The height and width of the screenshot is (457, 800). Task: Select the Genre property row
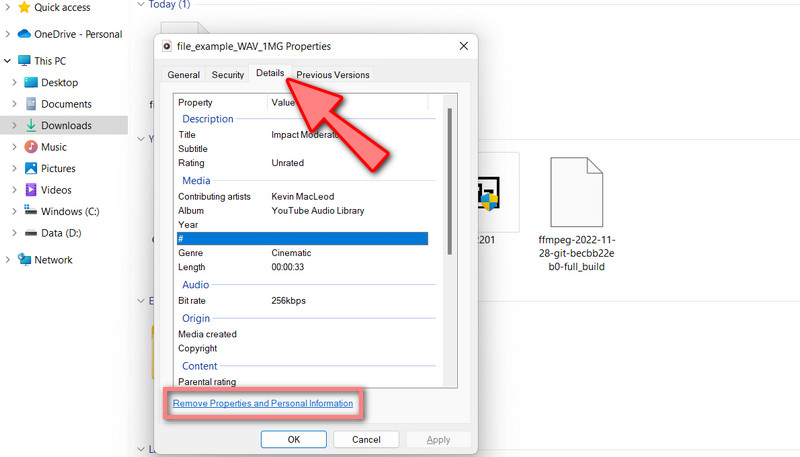(x=300, y=253)
